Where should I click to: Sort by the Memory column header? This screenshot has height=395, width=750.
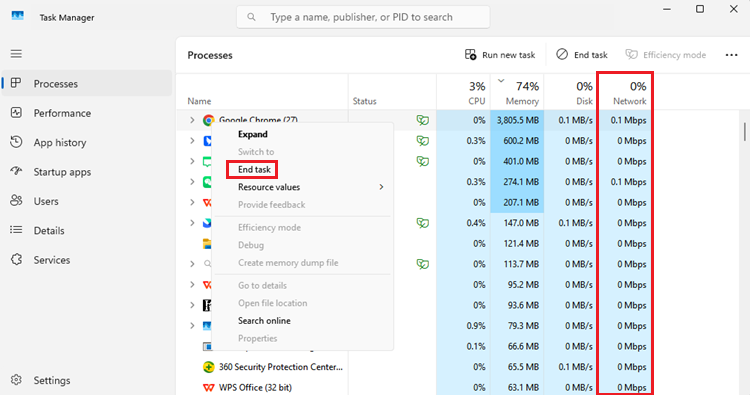pyautogui.click(x=517, y=93)
